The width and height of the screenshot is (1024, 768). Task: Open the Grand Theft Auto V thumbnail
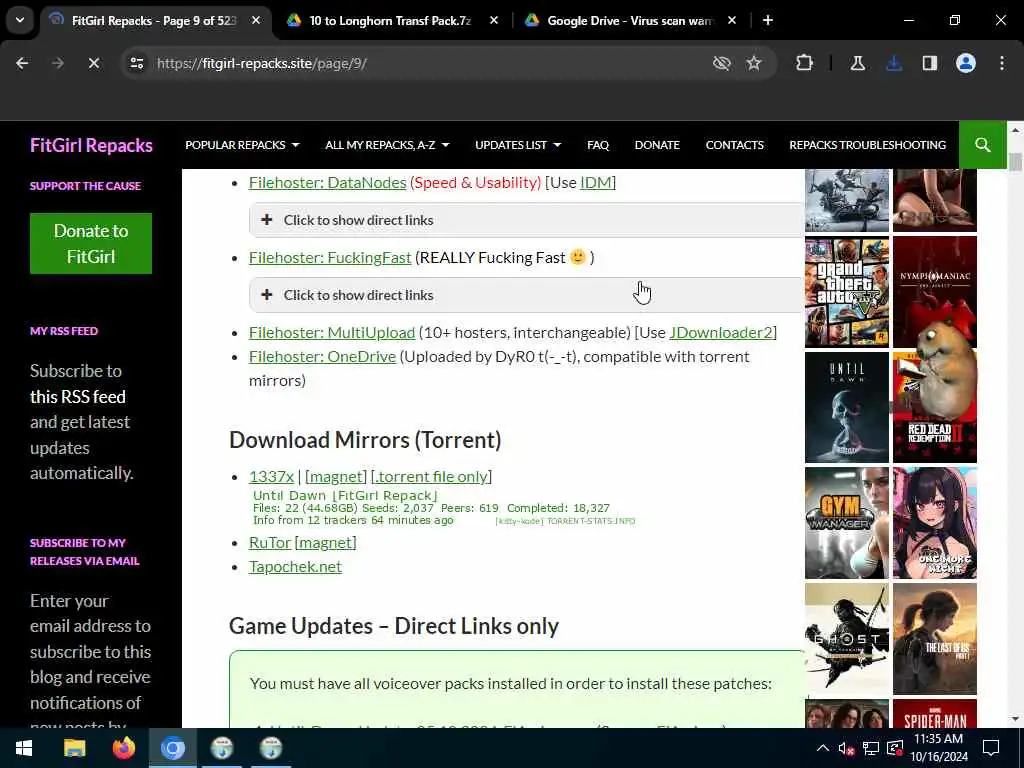coord(846,292)
